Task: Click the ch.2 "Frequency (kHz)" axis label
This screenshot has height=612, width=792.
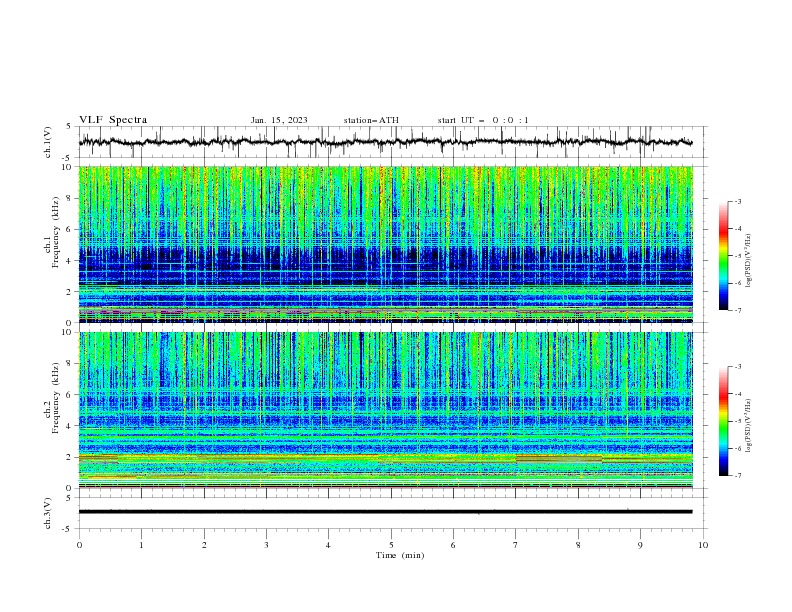Action: (x=56, y=397)
